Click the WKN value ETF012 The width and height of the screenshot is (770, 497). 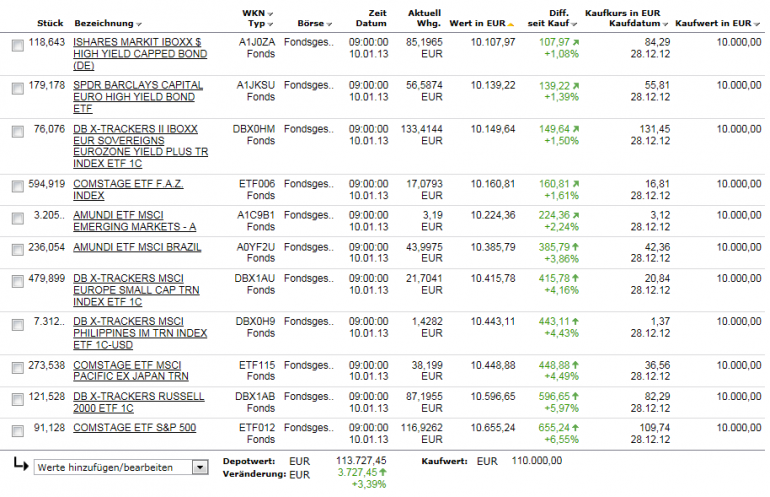coord(257,428)
